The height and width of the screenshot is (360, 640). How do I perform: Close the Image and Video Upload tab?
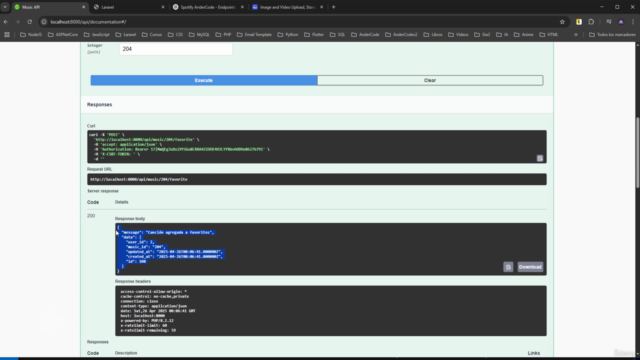(321, 7)
